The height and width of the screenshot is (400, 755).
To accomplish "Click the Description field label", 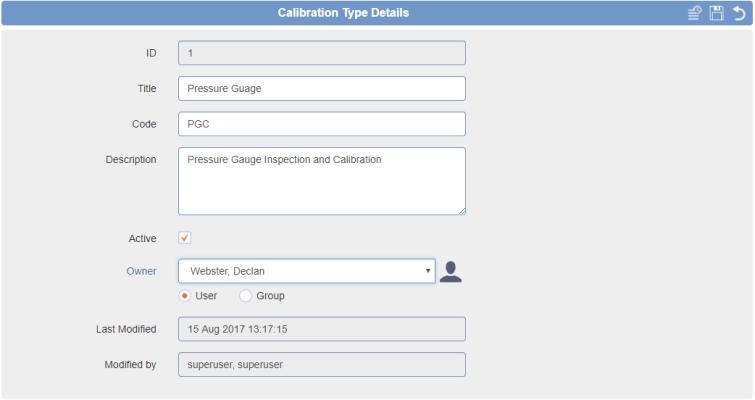I will coord(131,159).
